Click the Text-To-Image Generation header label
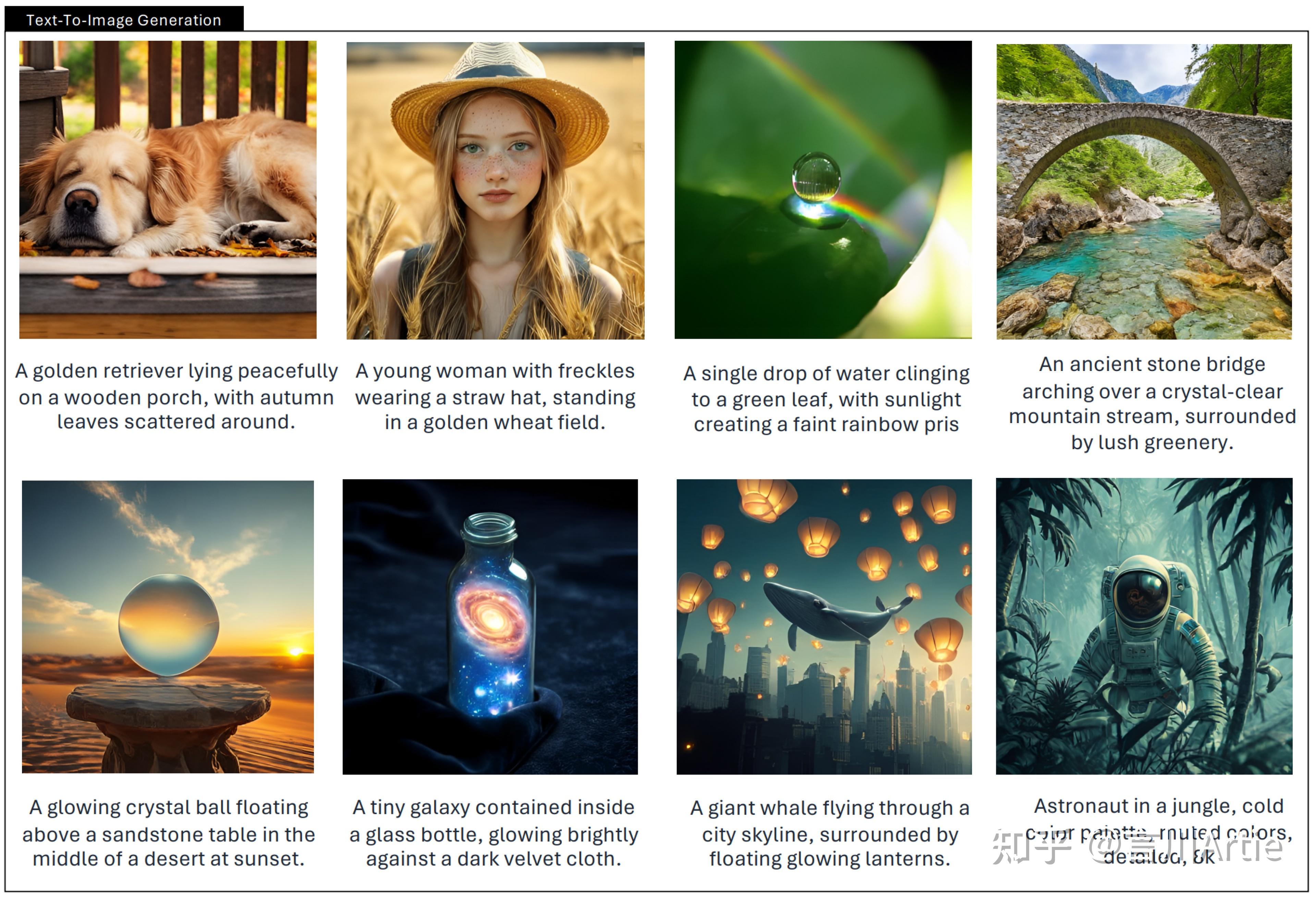The width and height of the screenshot is (1316, 899). 124,20
